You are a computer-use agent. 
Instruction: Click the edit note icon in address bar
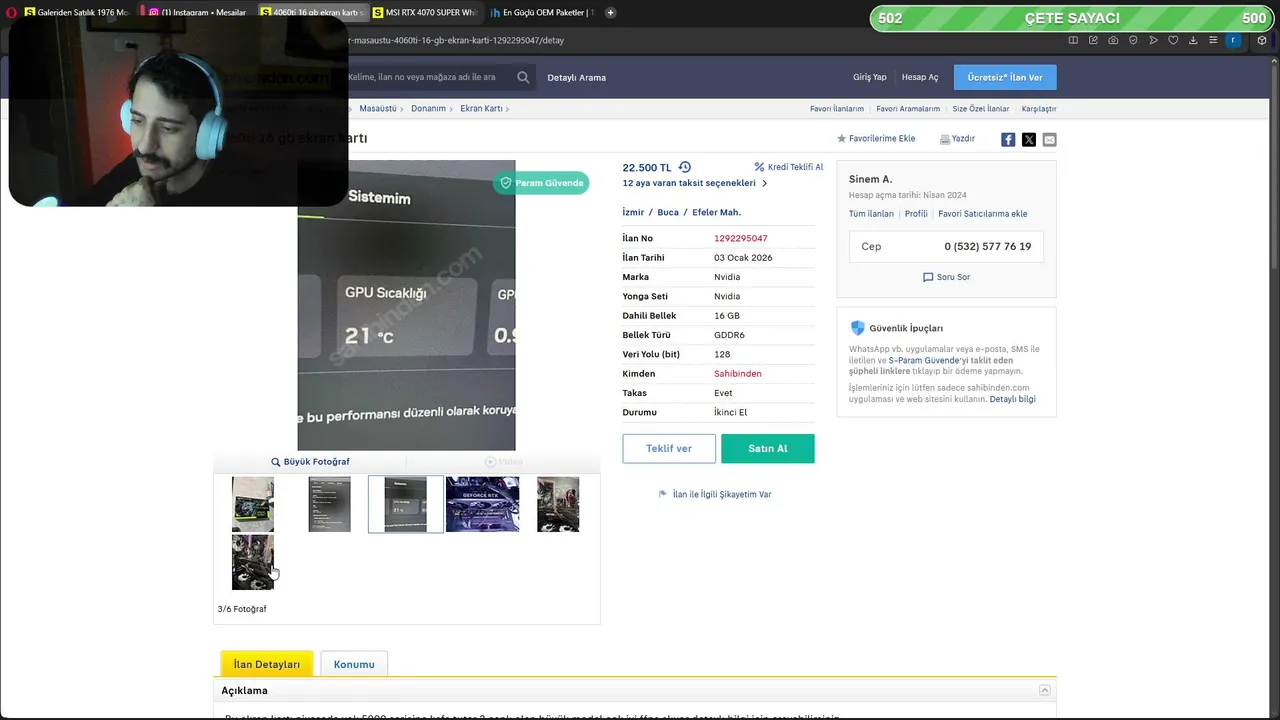click(x=1093, y=40)
